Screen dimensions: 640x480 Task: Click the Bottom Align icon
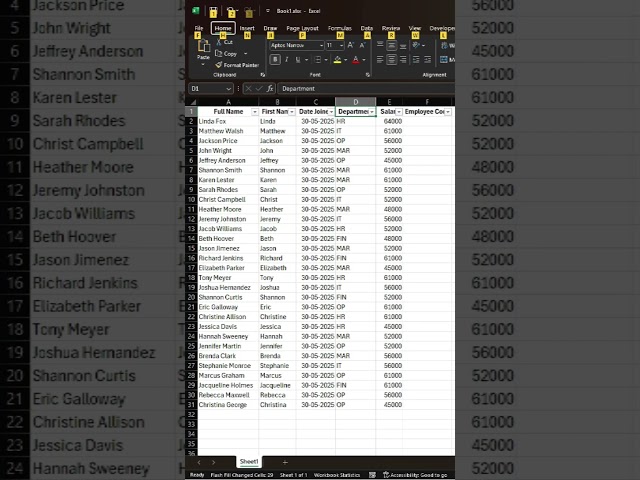point(403,45)
